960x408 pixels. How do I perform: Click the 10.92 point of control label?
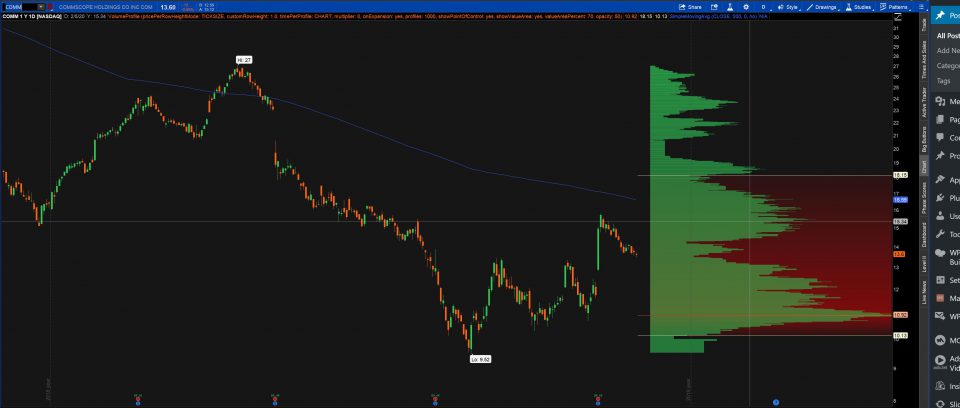(x=901, y=315)
